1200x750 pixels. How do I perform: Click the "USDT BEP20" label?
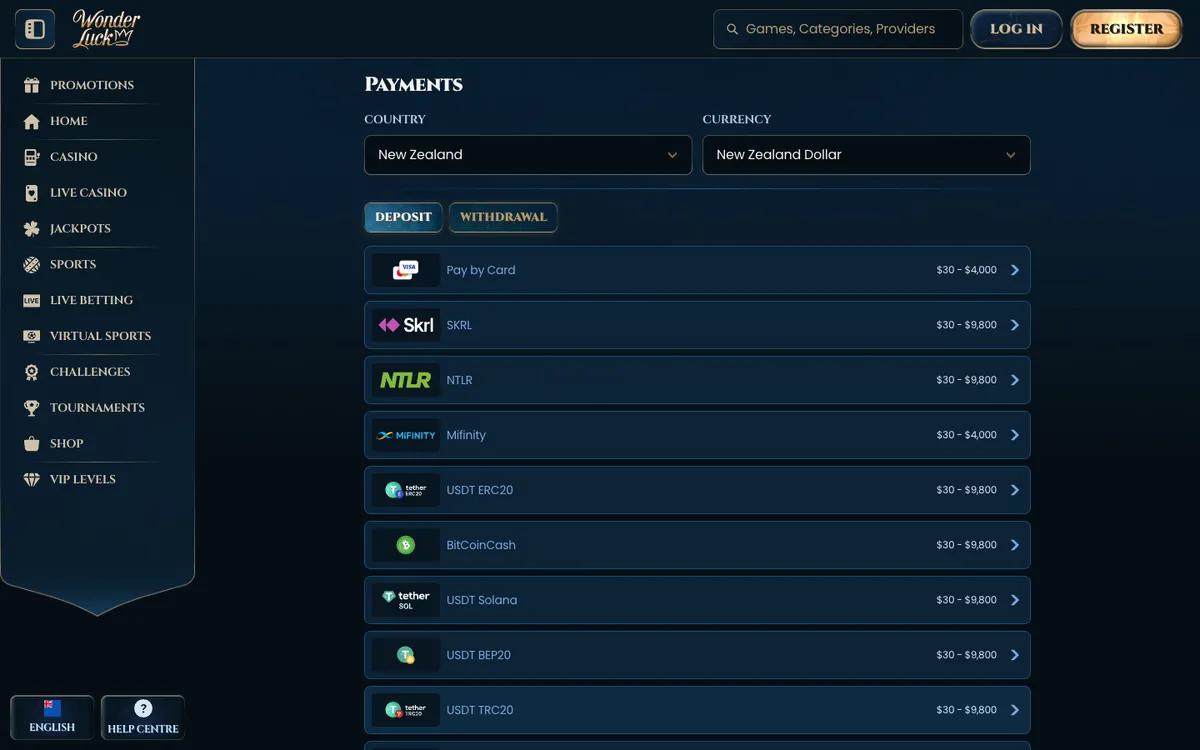pyautogui.click(x=479, y=655)
